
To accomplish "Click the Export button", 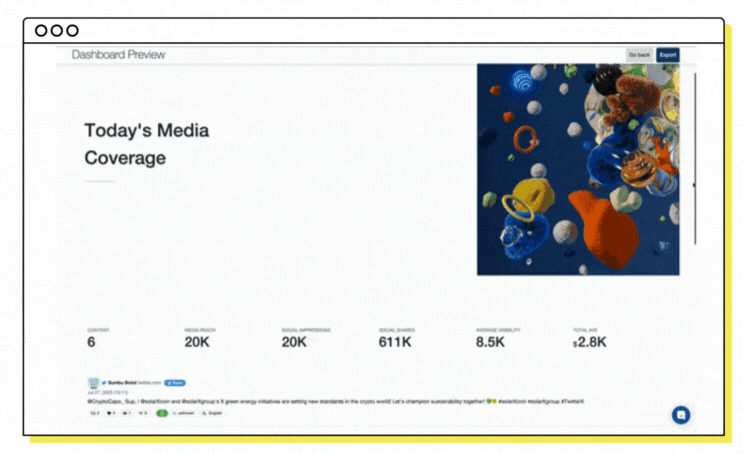I will 667,55.
